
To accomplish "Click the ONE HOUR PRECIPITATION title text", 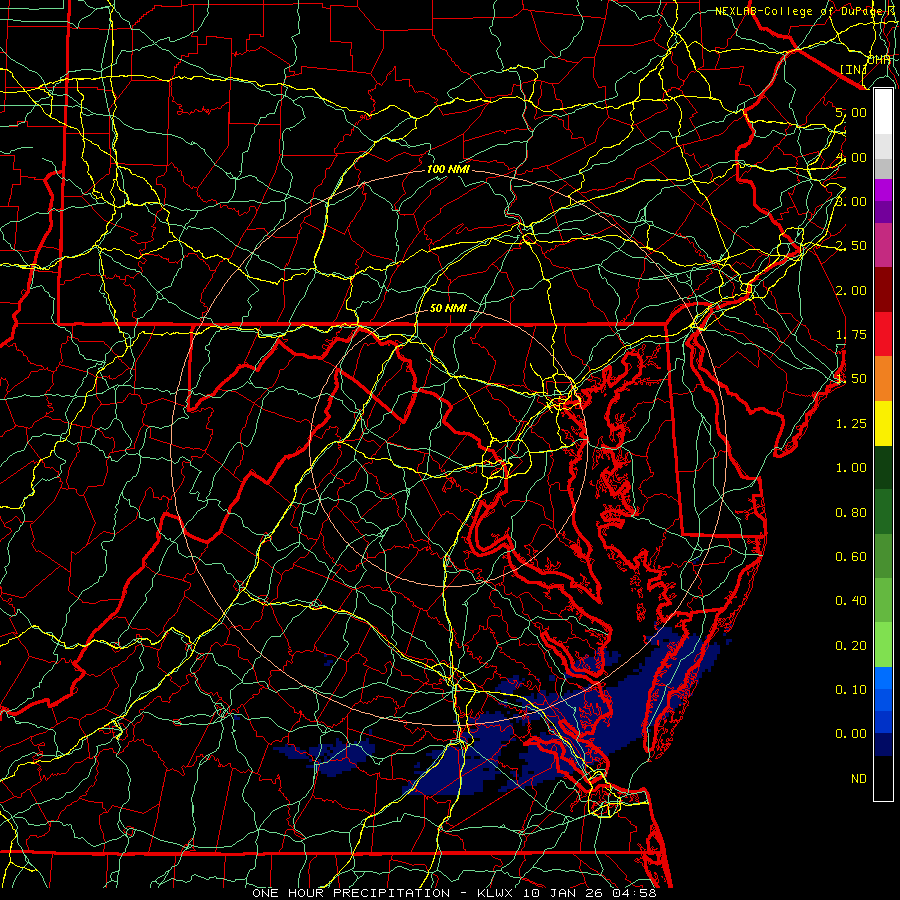I will click(x=351, y=893).
